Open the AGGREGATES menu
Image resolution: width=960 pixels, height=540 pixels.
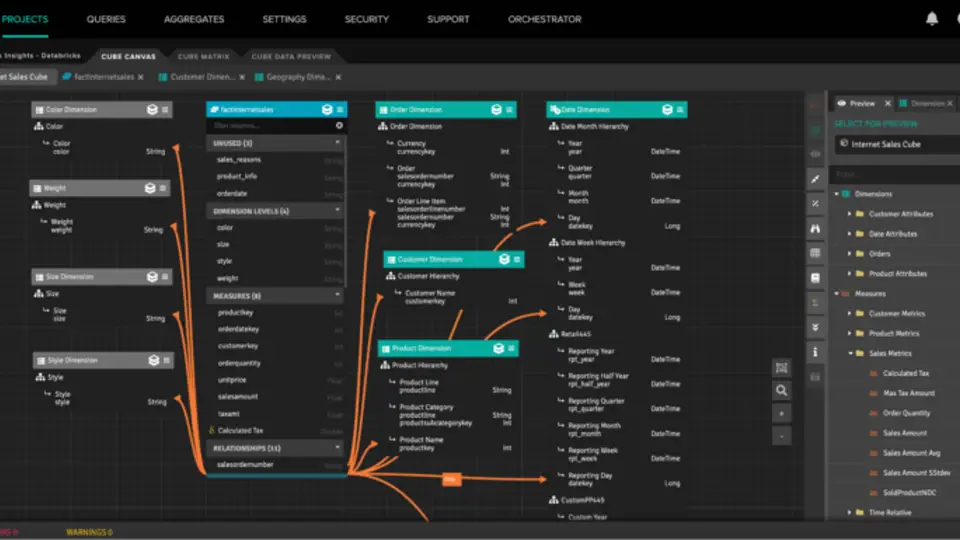click(194, 19)
